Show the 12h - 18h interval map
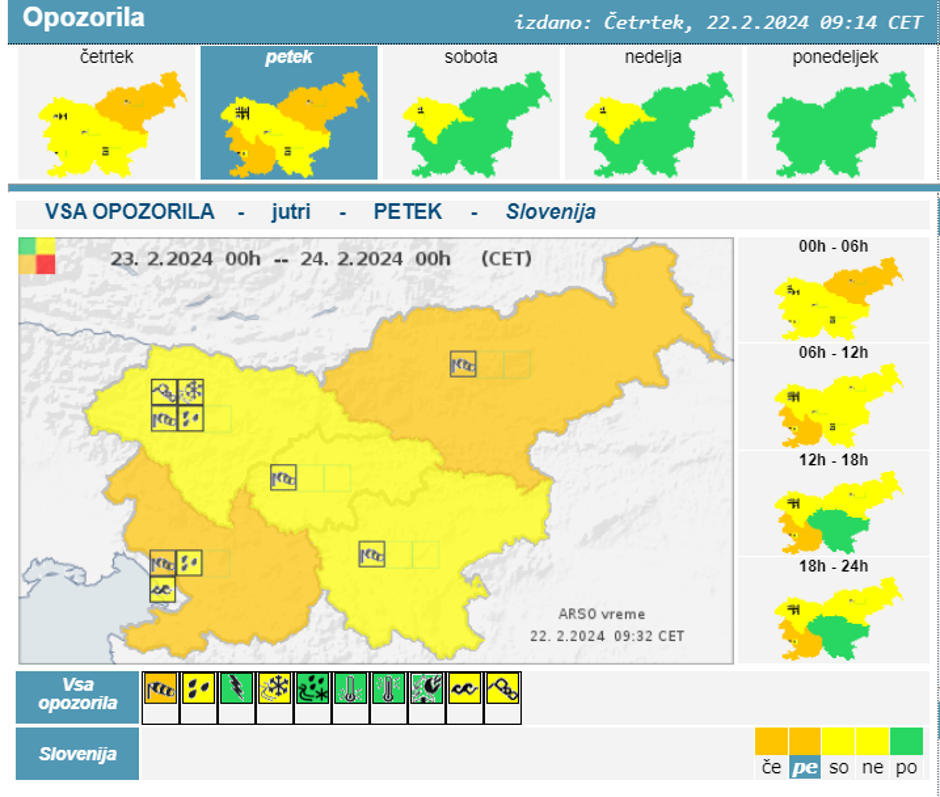 point(834,504)
